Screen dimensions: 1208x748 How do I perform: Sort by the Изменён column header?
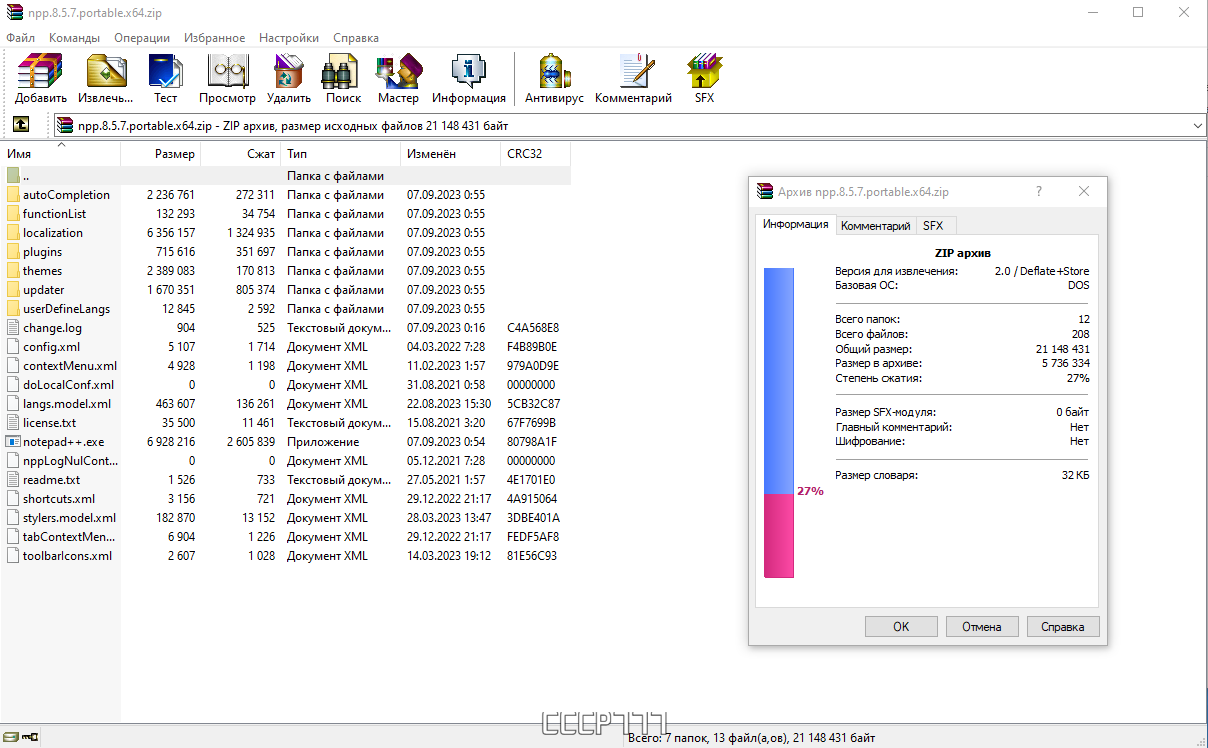[450, 154]
